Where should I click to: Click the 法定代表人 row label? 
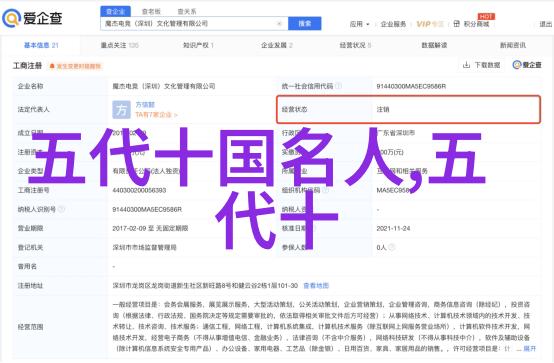pyautogui.click(x=34, y=110)
